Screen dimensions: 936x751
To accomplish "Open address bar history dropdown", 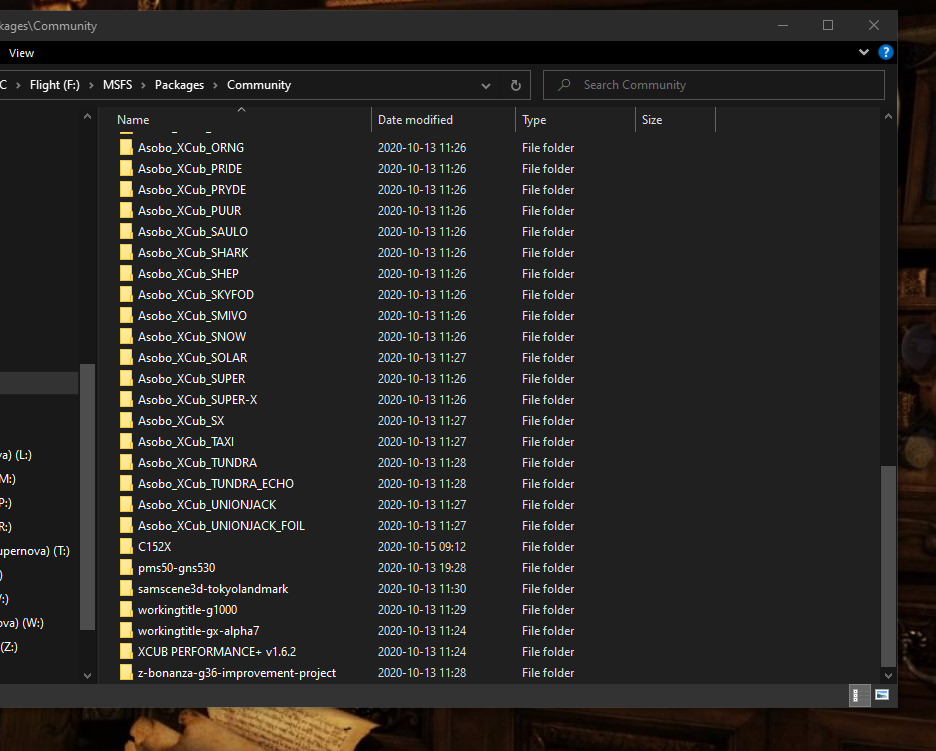I will [486, 85].
